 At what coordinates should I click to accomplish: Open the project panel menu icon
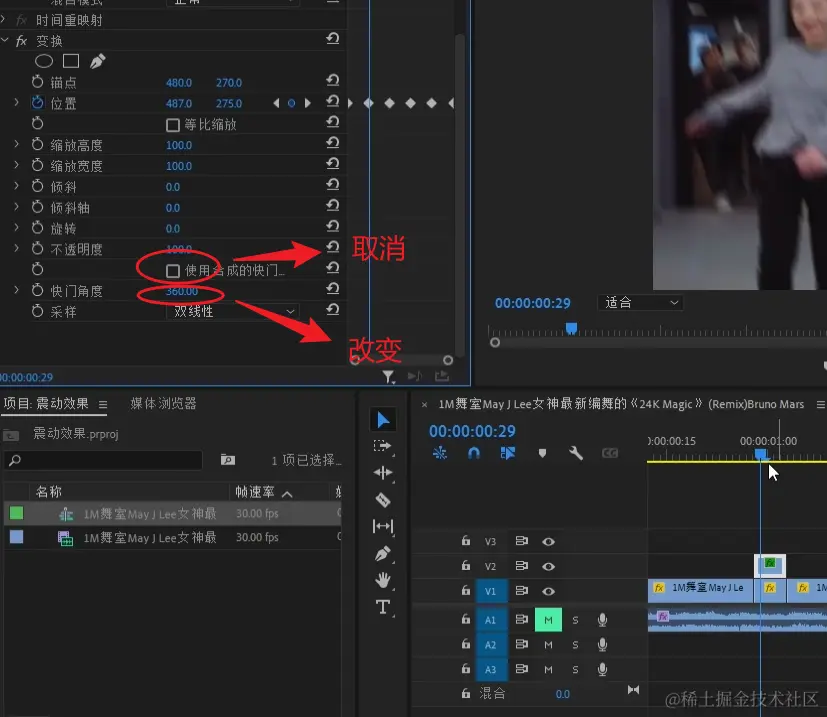tap(103, 405)
